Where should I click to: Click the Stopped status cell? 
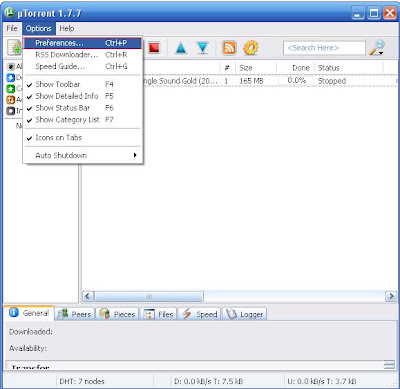click(x=332, y=81)
